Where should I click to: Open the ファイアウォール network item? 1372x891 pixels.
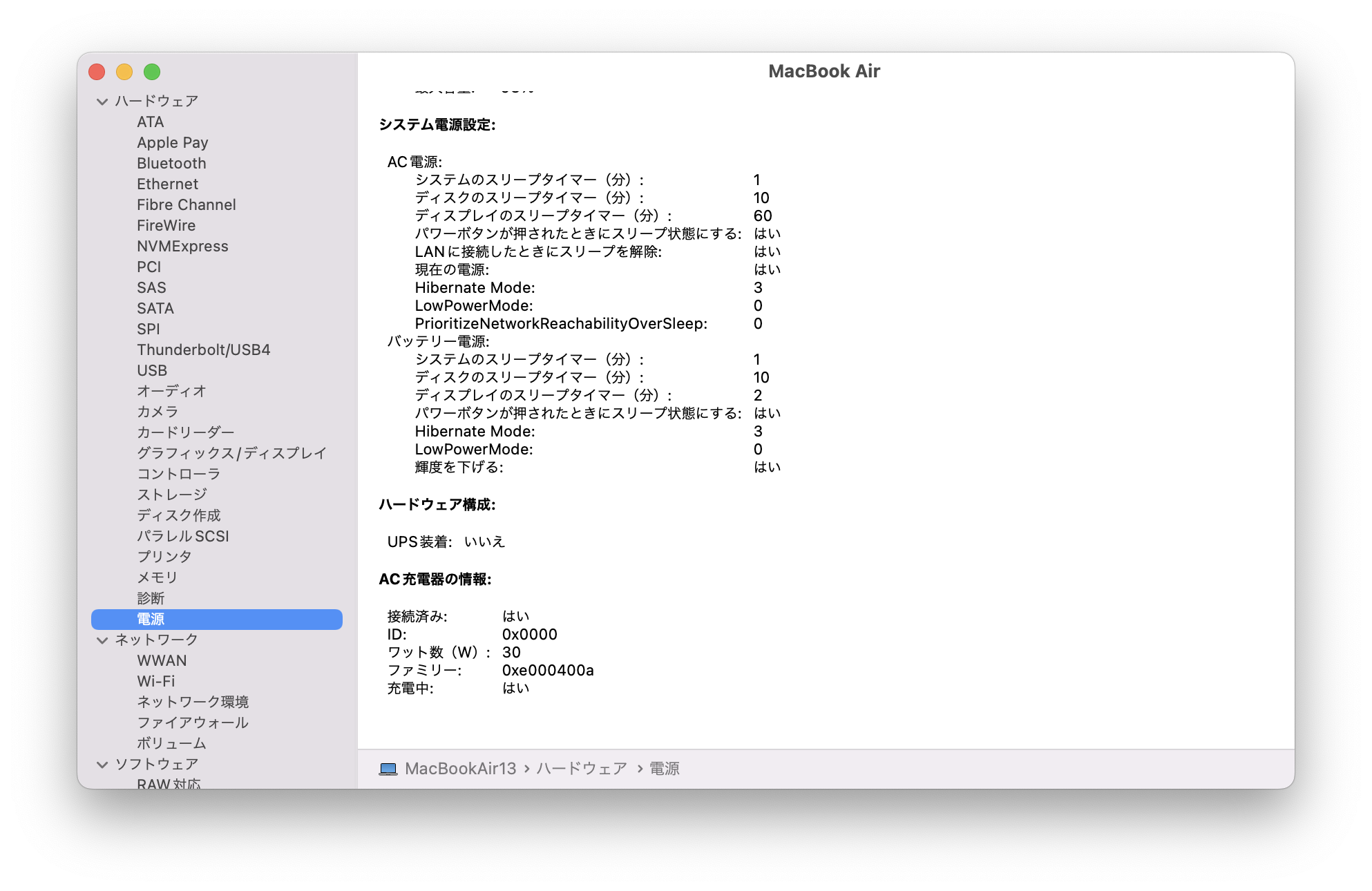(x=192, y=723)
